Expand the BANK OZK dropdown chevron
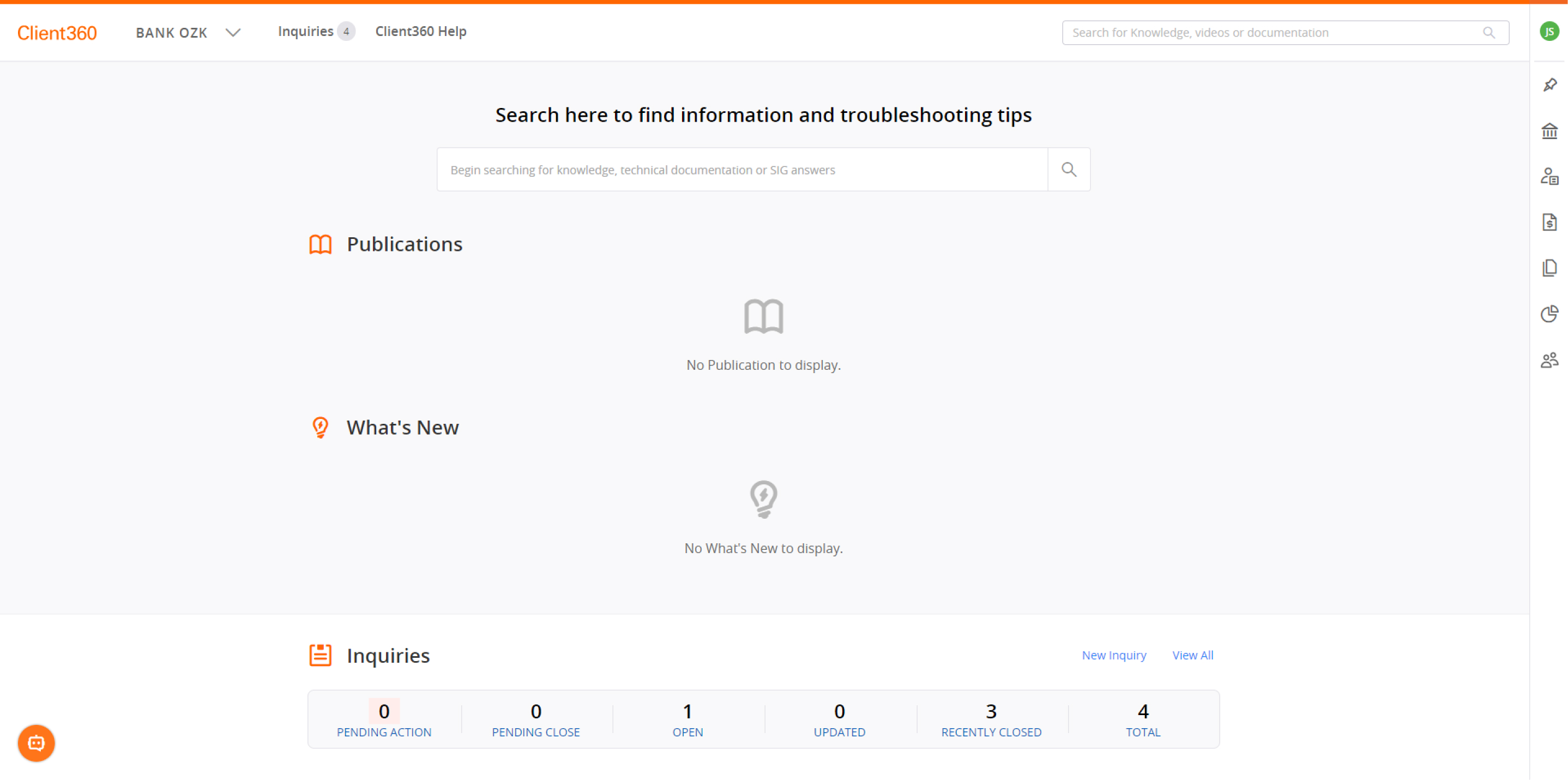The image size is (1568, 780). pos(232,32)
